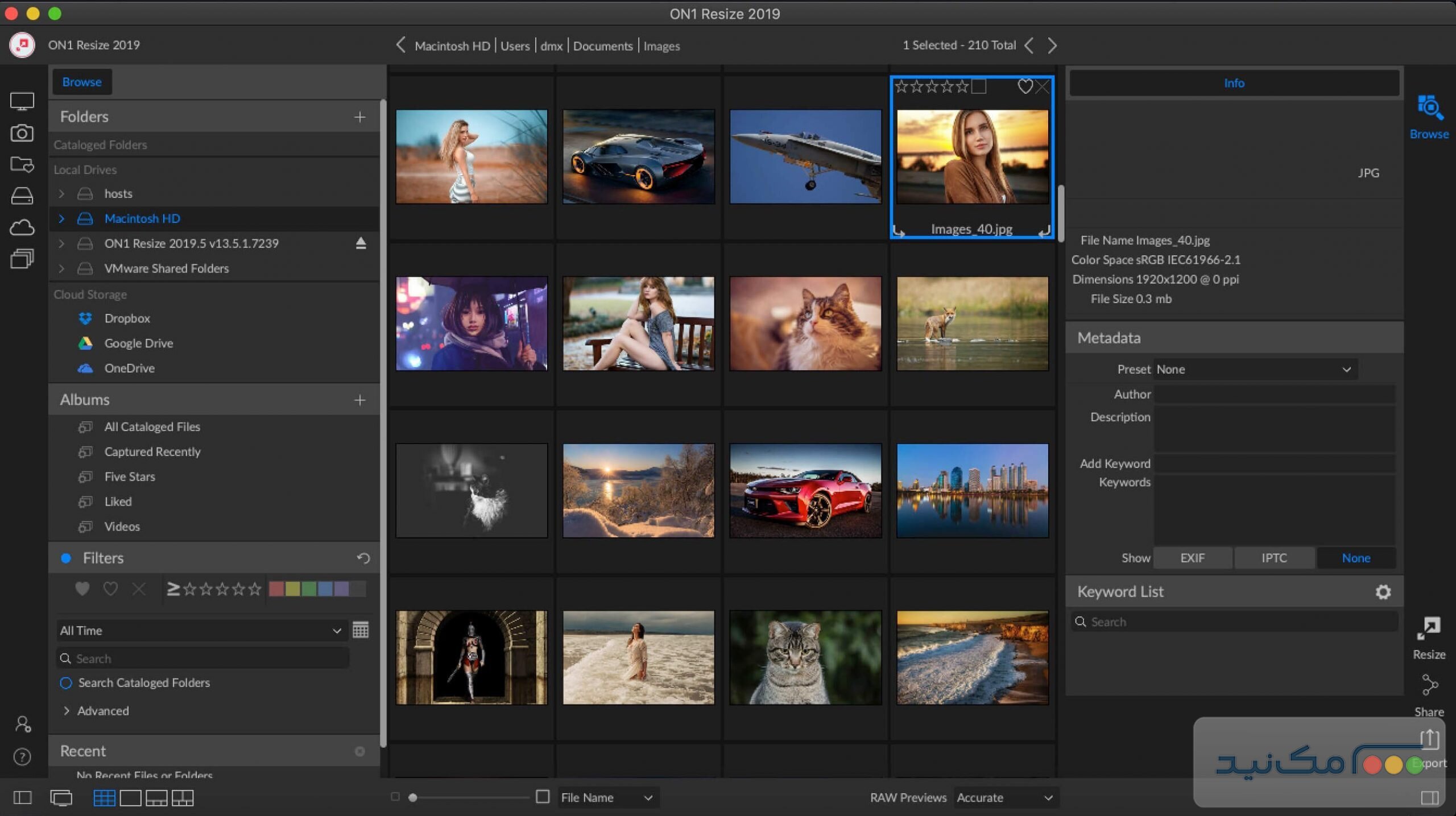Click the Resize module icon
The image size is (1456, 816).
click(1428, 629)
